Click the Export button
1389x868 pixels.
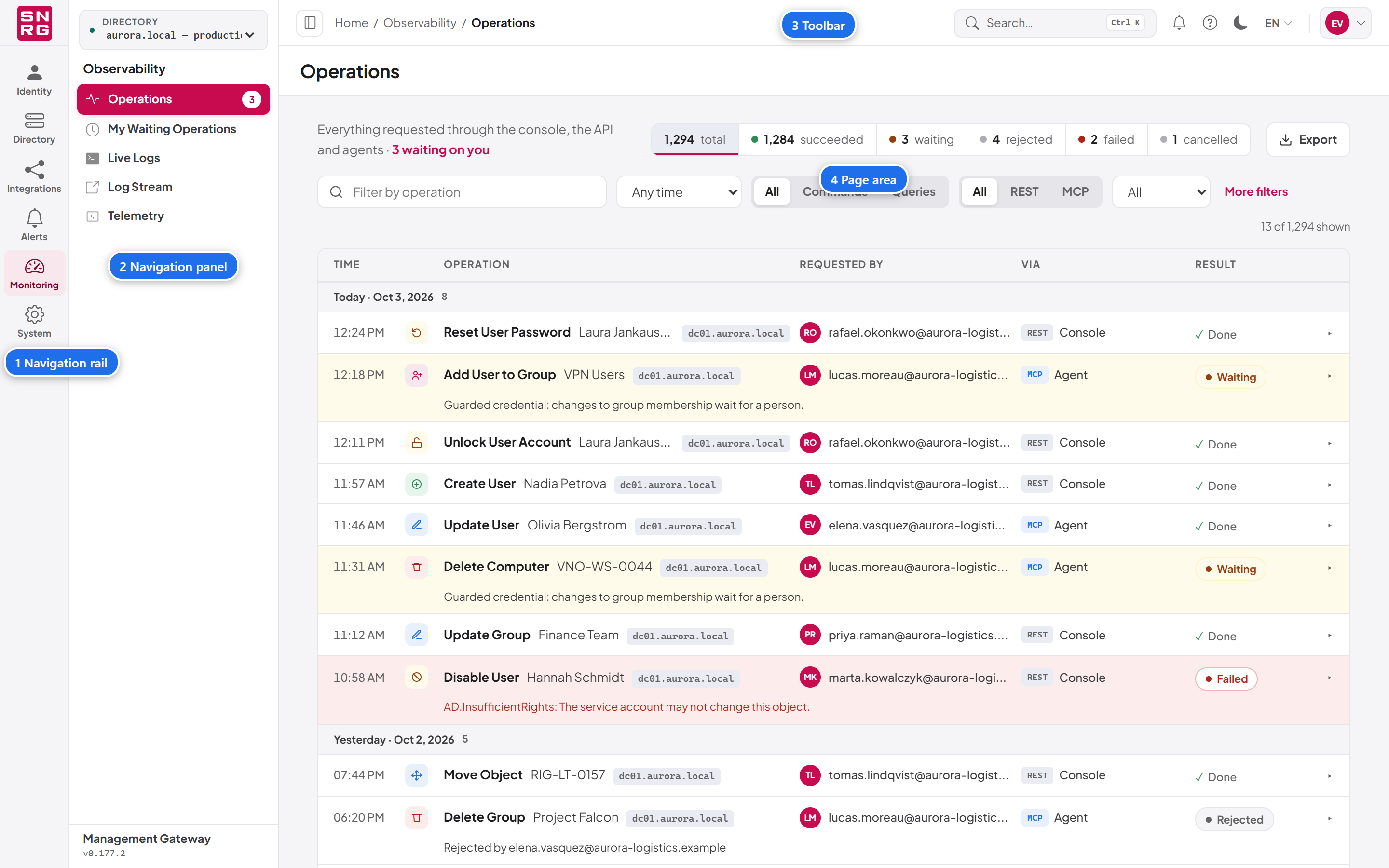[x=1308, y=139]
